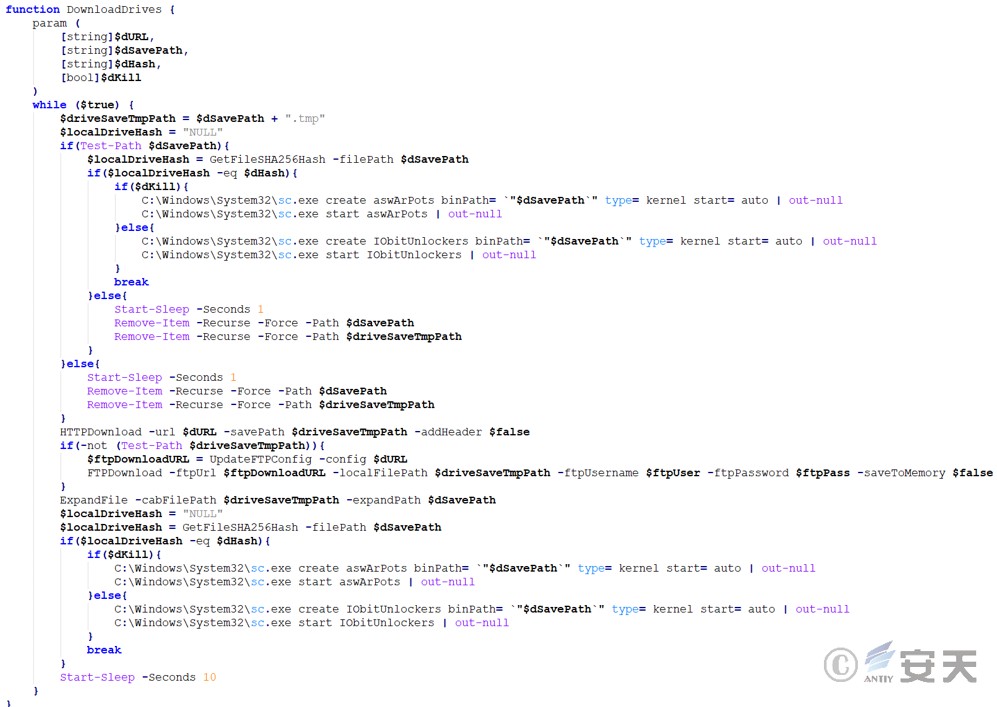Click the '-config' parameter

tap(343, 459)
